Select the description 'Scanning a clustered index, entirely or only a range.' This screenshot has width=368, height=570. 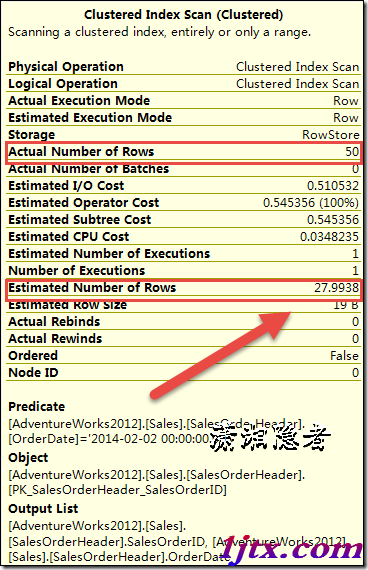point(160,32)
